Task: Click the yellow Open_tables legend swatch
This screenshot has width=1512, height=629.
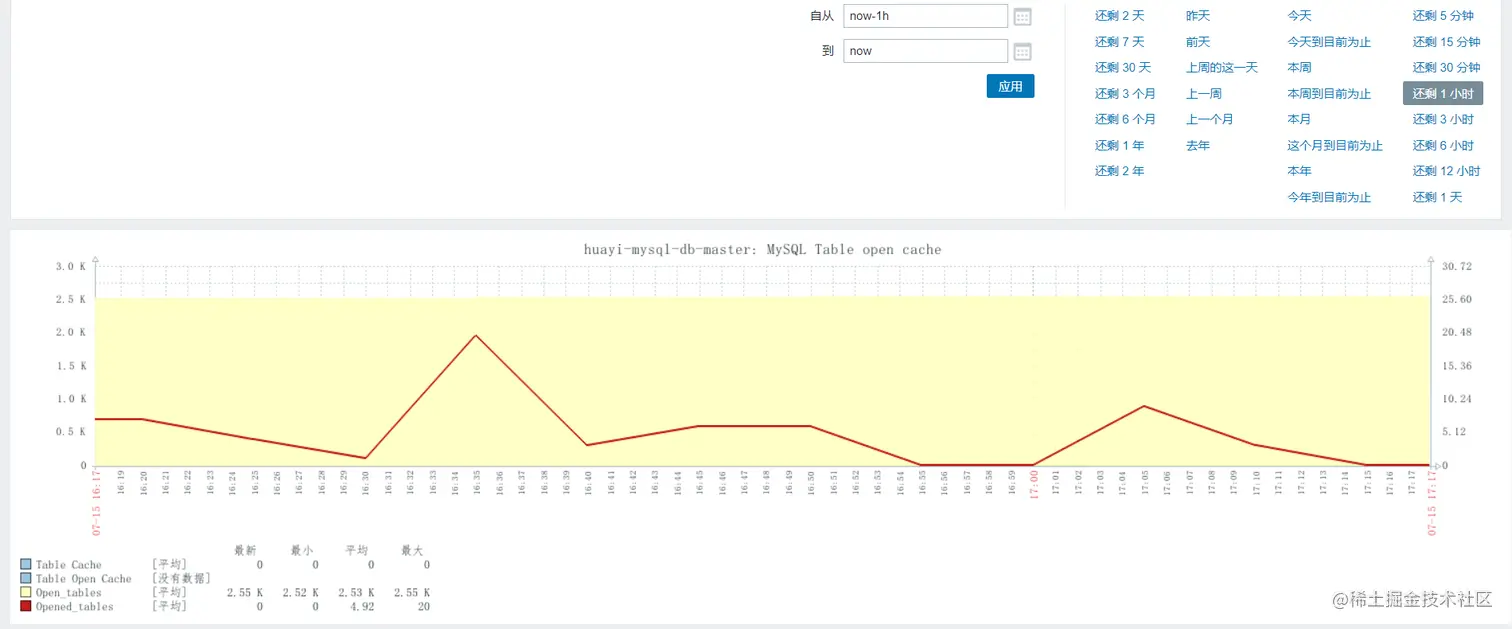Action: (26, 593)
